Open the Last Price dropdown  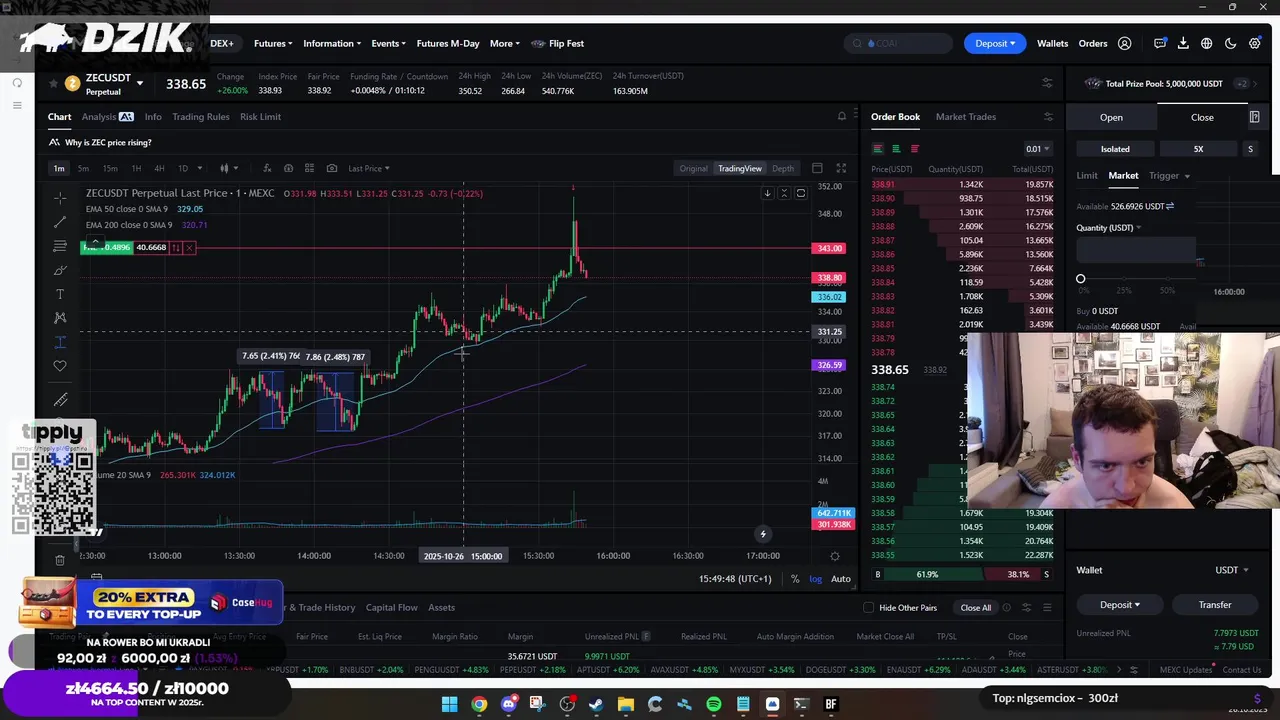[x=369, y=168]
